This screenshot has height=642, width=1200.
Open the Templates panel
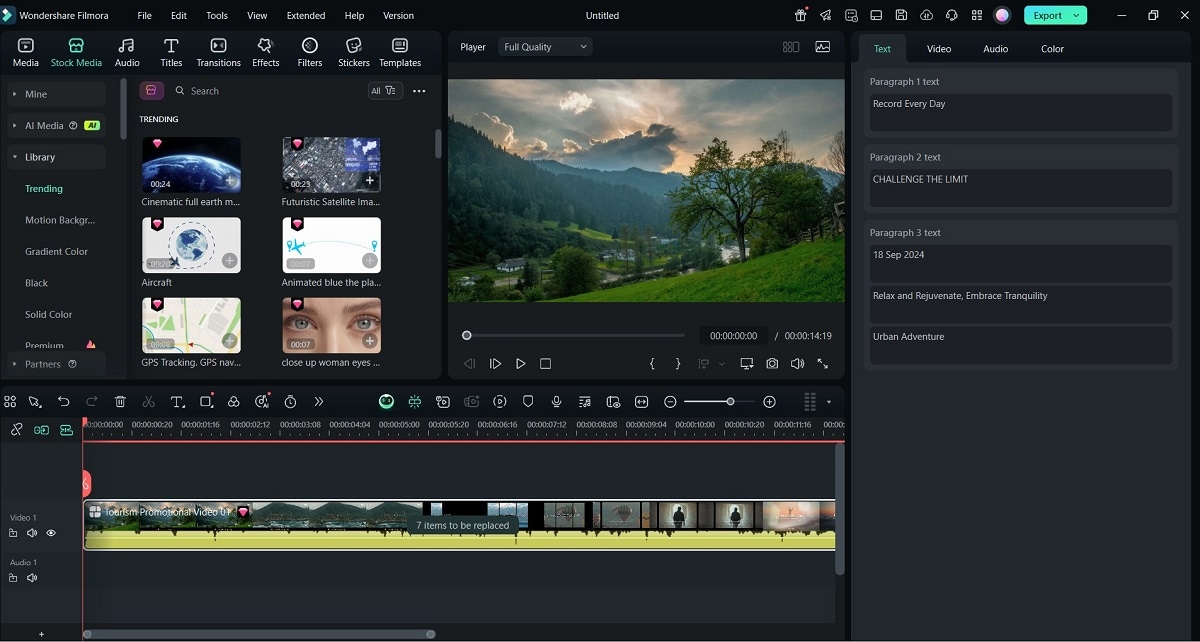tap(400, 52)
